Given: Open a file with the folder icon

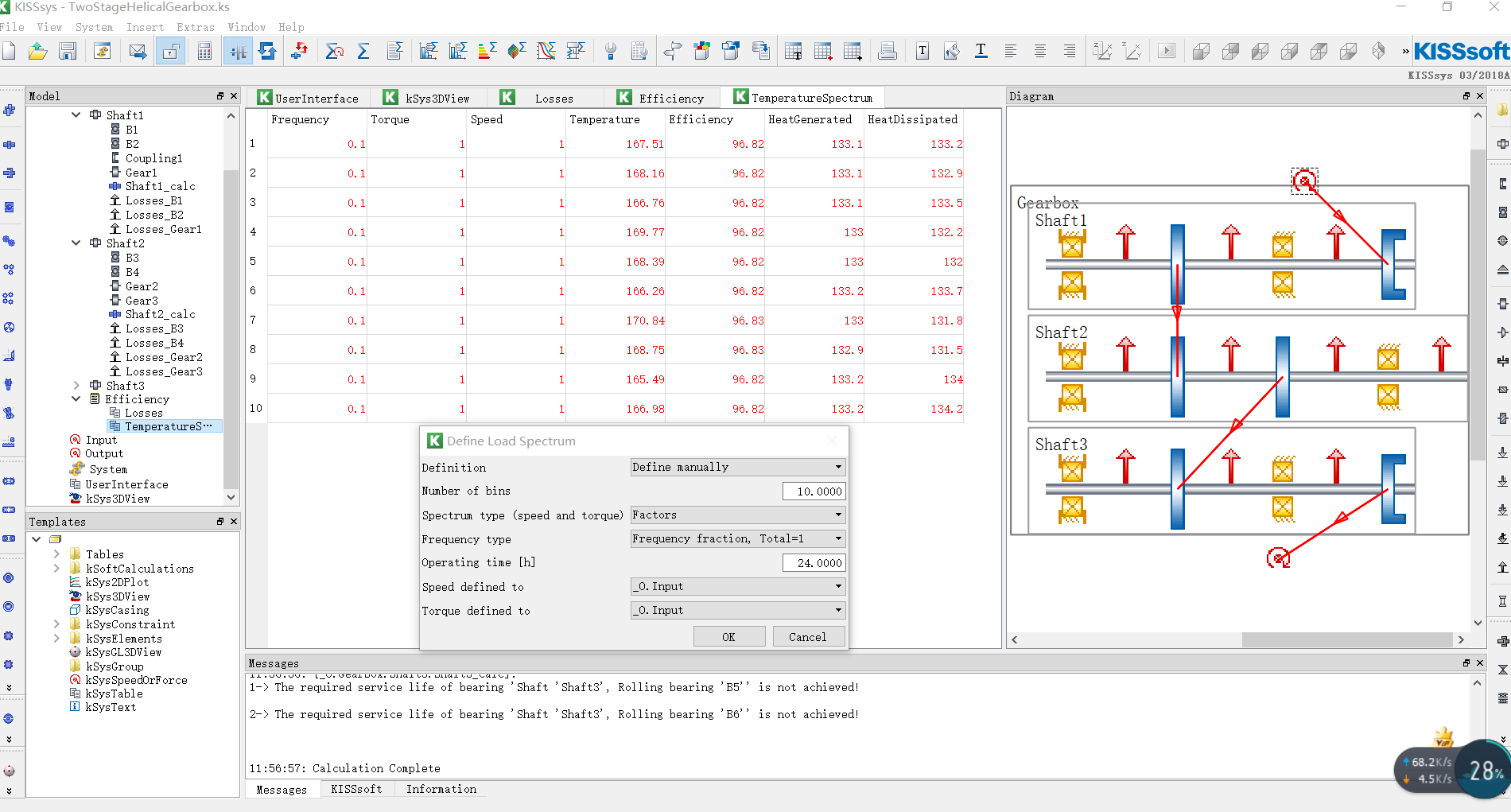Looking at the screenshot, I should tap(37, 52).
